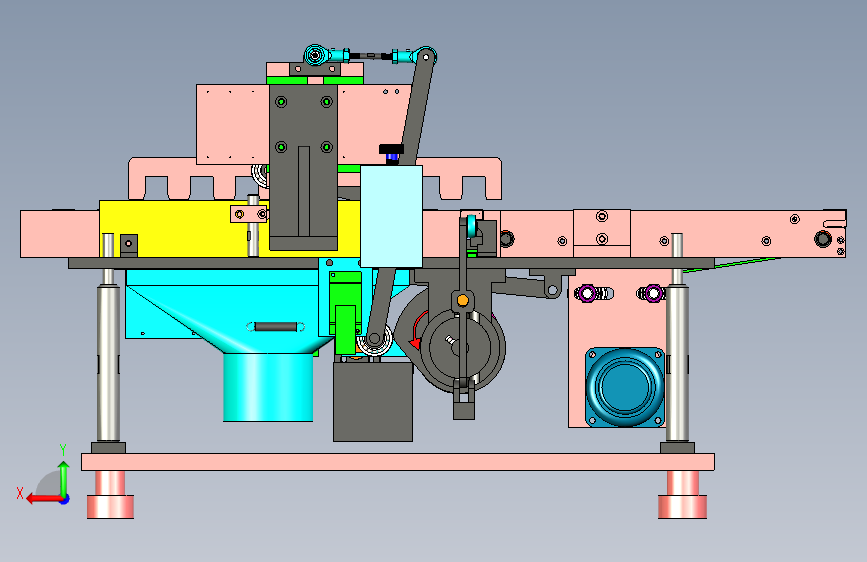The image size is (867, 562).
Task: Pick the black knob above the pale blue box
Action: tap(391, 149)
